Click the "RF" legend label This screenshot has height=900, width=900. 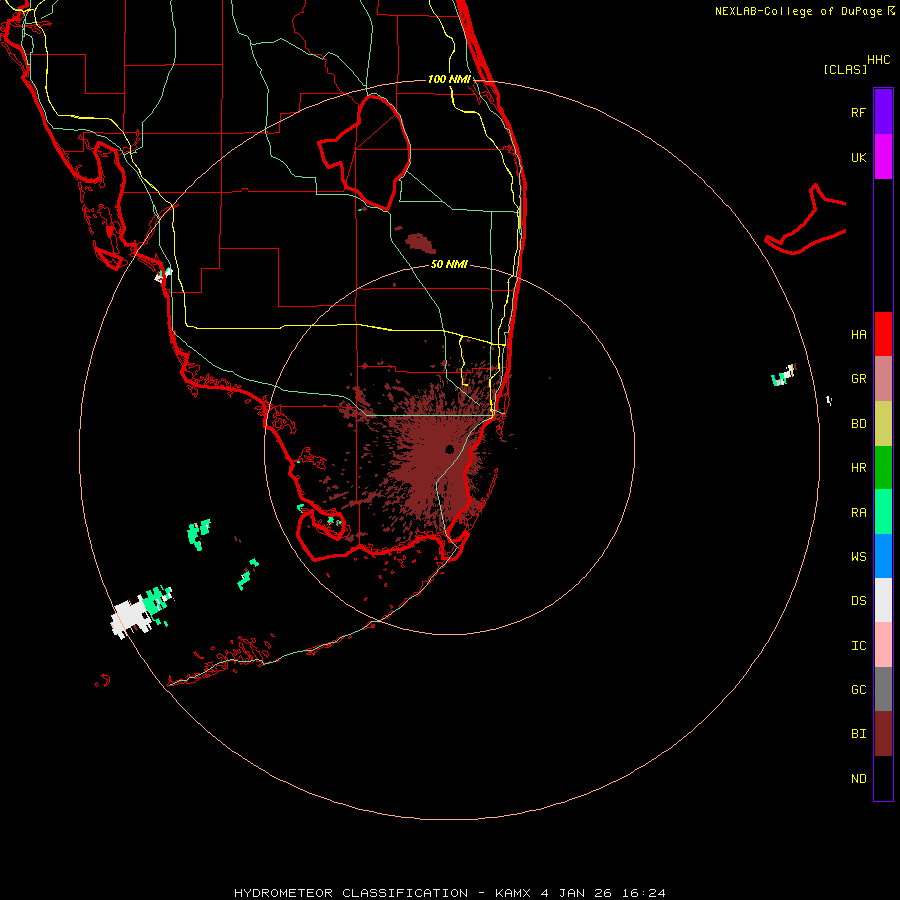pyautogui.click(x=858, y=113)
